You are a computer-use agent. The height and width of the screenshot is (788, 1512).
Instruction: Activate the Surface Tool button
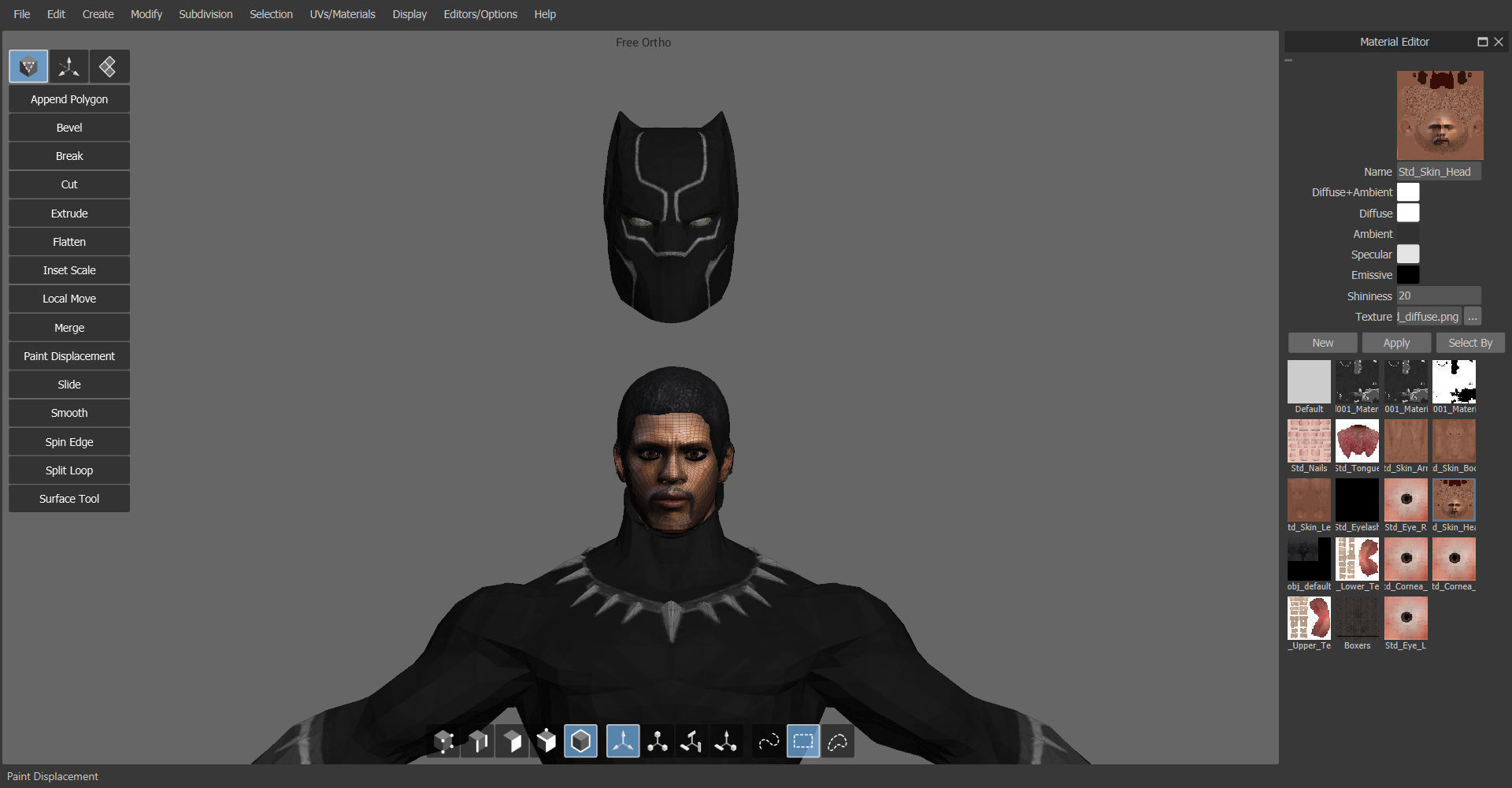click(x=69, y=499)
